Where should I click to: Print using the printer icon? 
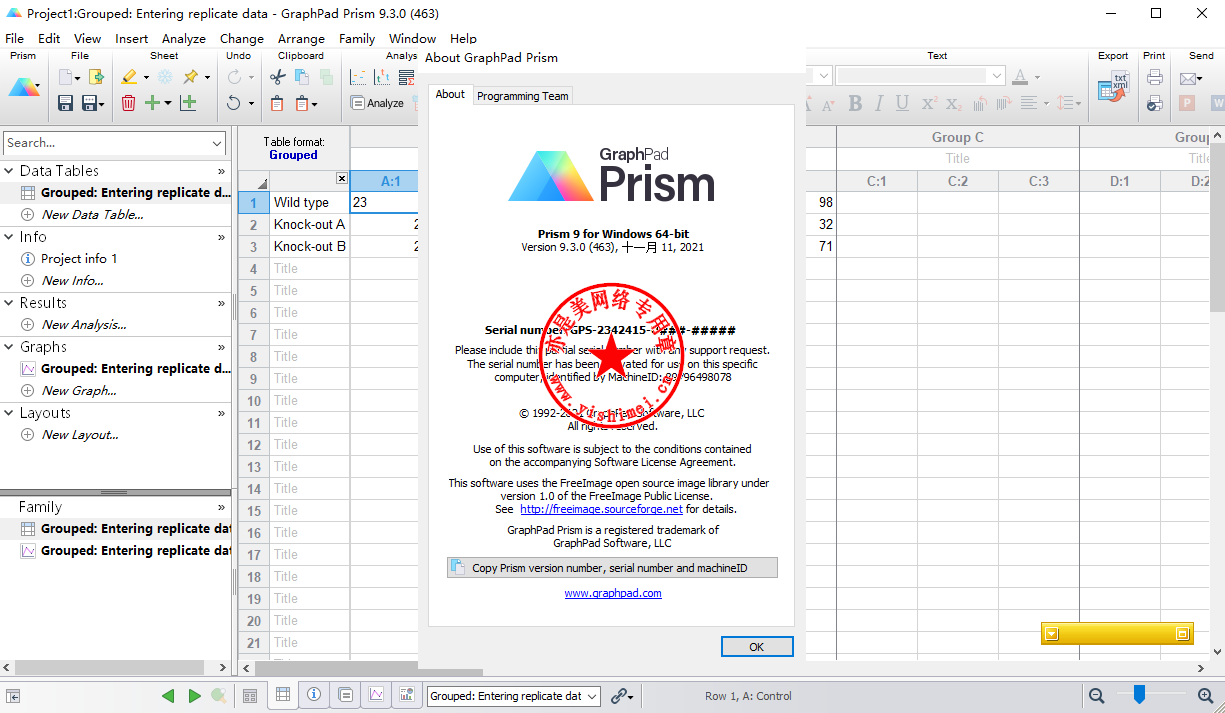pyautogui.click(x=1155, y=77)
